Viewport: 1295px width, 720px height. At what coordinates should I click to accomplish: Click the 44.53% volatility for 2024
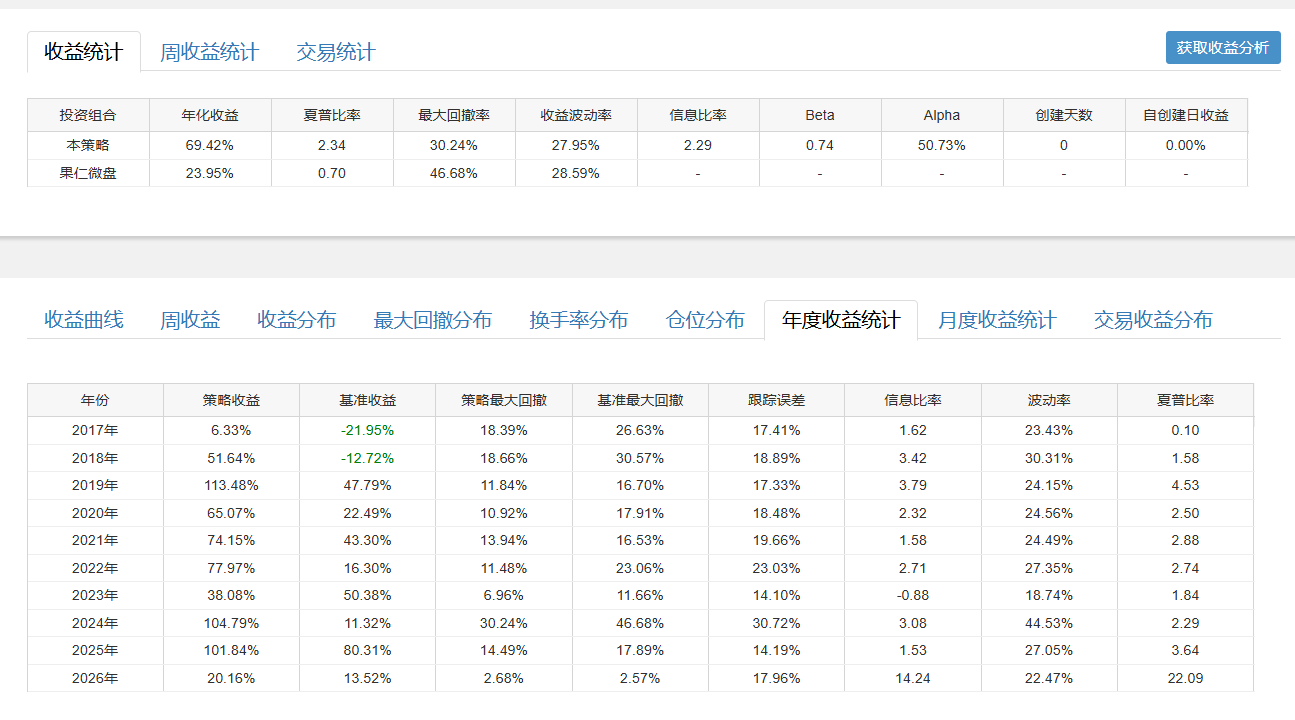[x=1050, y=623]
